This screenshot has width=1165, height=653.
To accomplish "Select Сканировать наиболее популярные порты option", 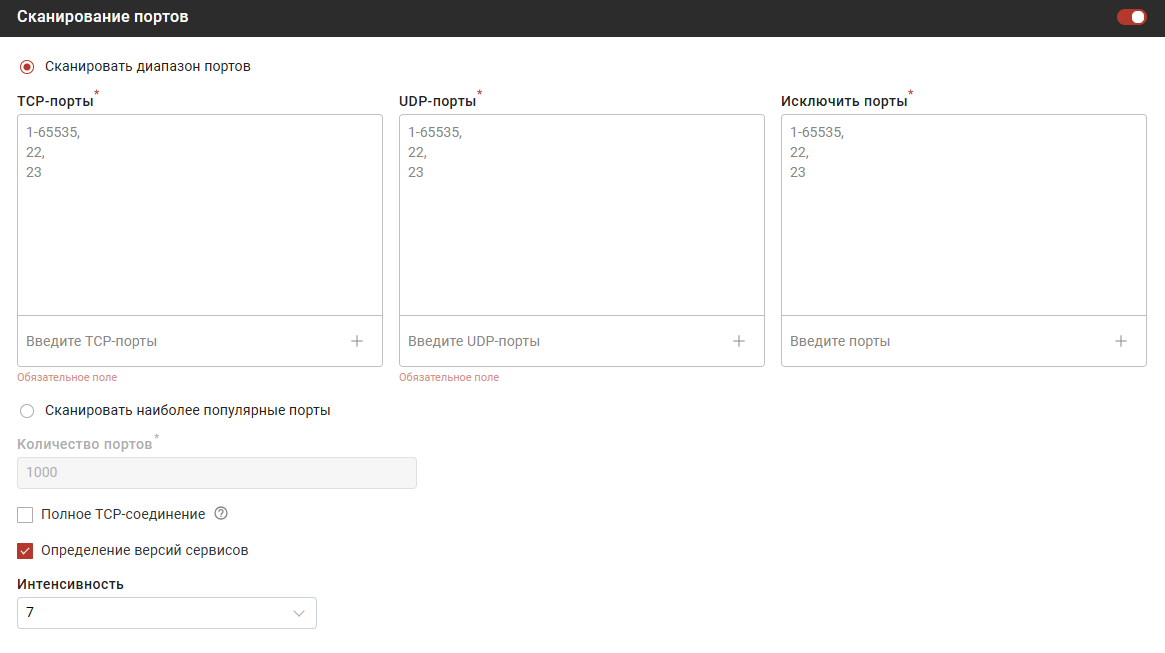I will [x=27, y=411].
